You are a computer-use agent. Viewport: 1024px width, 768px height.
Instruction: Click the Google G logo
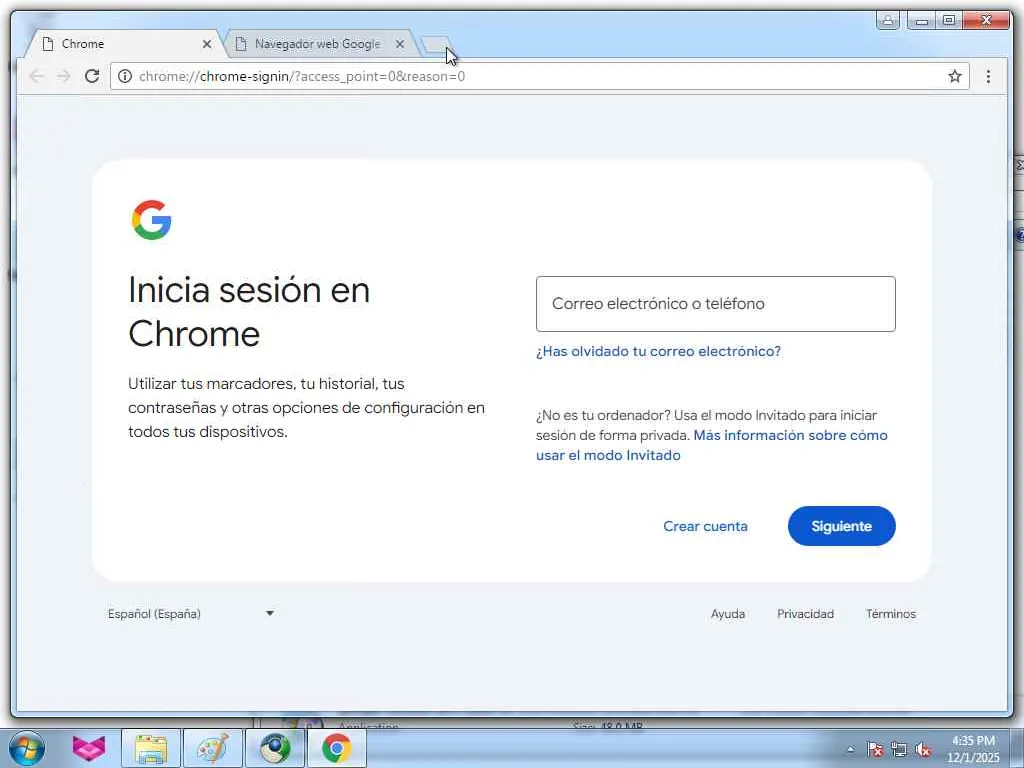tap(152, 220)
